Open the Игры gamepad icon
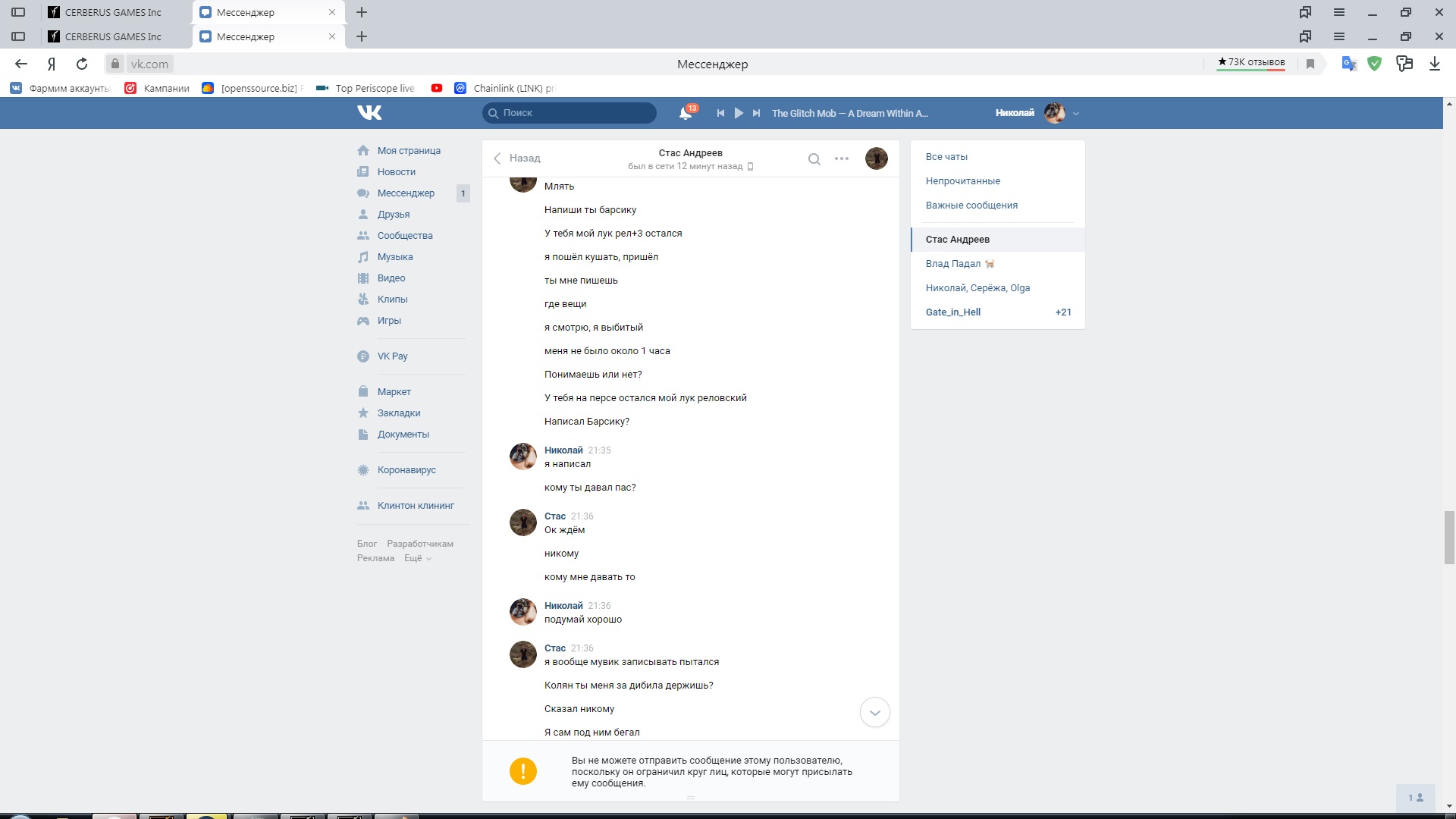The width and height of the screenshot is (1456, 819). point(363,320)
